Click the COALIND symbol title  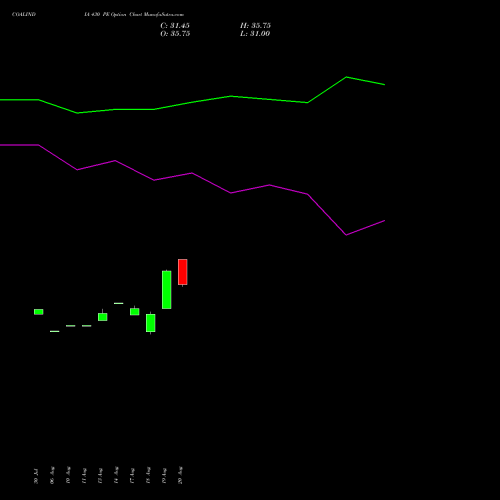click(x=24, y=15)
